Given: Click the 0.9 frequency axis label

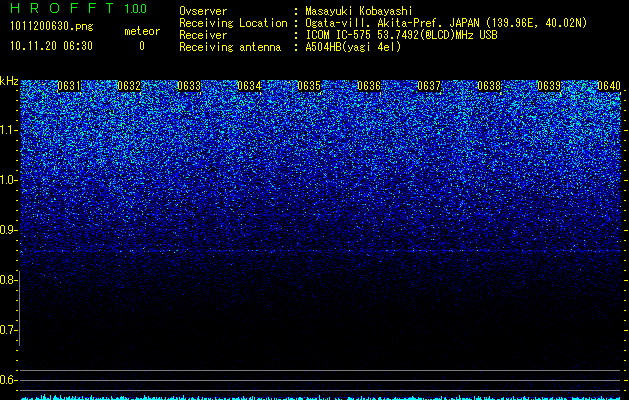Looking at the screenshot, I should coord(8,230).
